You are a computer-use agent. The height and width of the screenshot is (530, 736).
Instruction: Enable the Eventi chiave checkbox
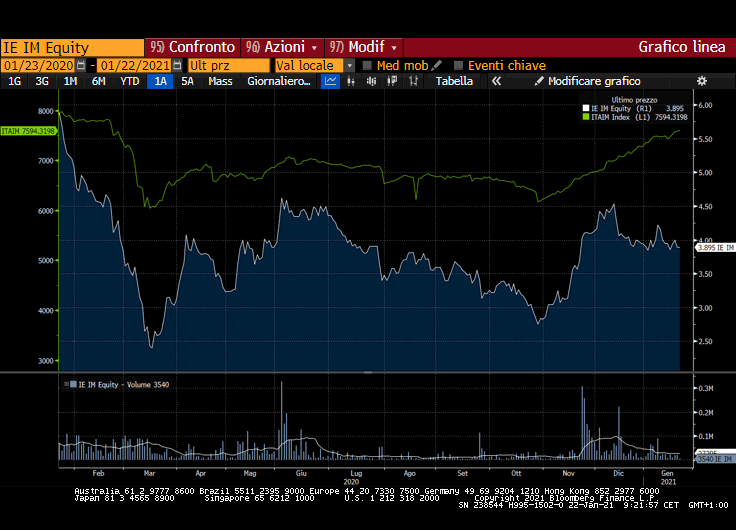tap(459, 65)
